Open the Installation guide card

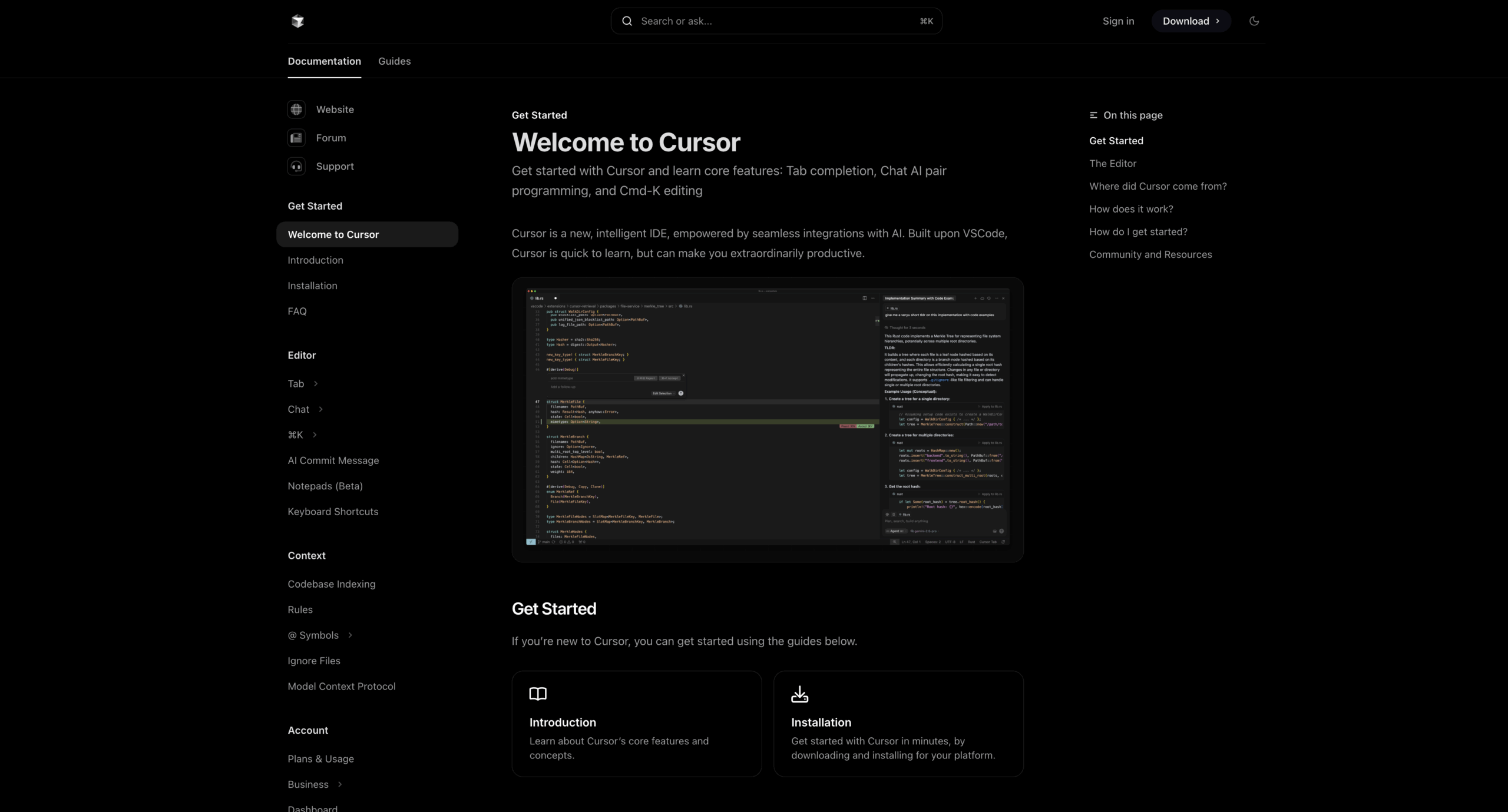coord(898,724)
